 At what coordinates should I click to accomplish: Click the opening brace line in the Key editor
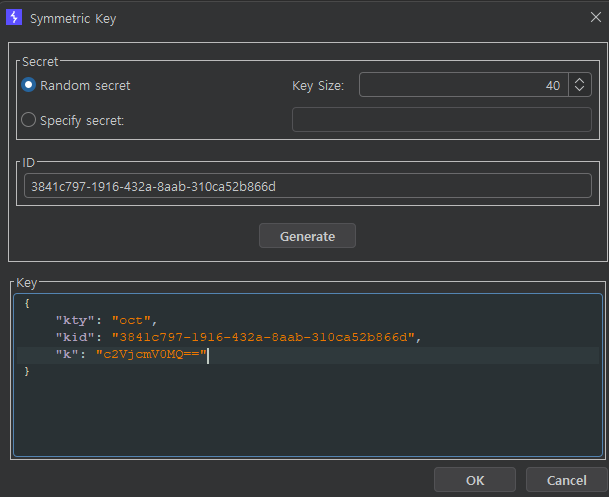coord(28,303)
